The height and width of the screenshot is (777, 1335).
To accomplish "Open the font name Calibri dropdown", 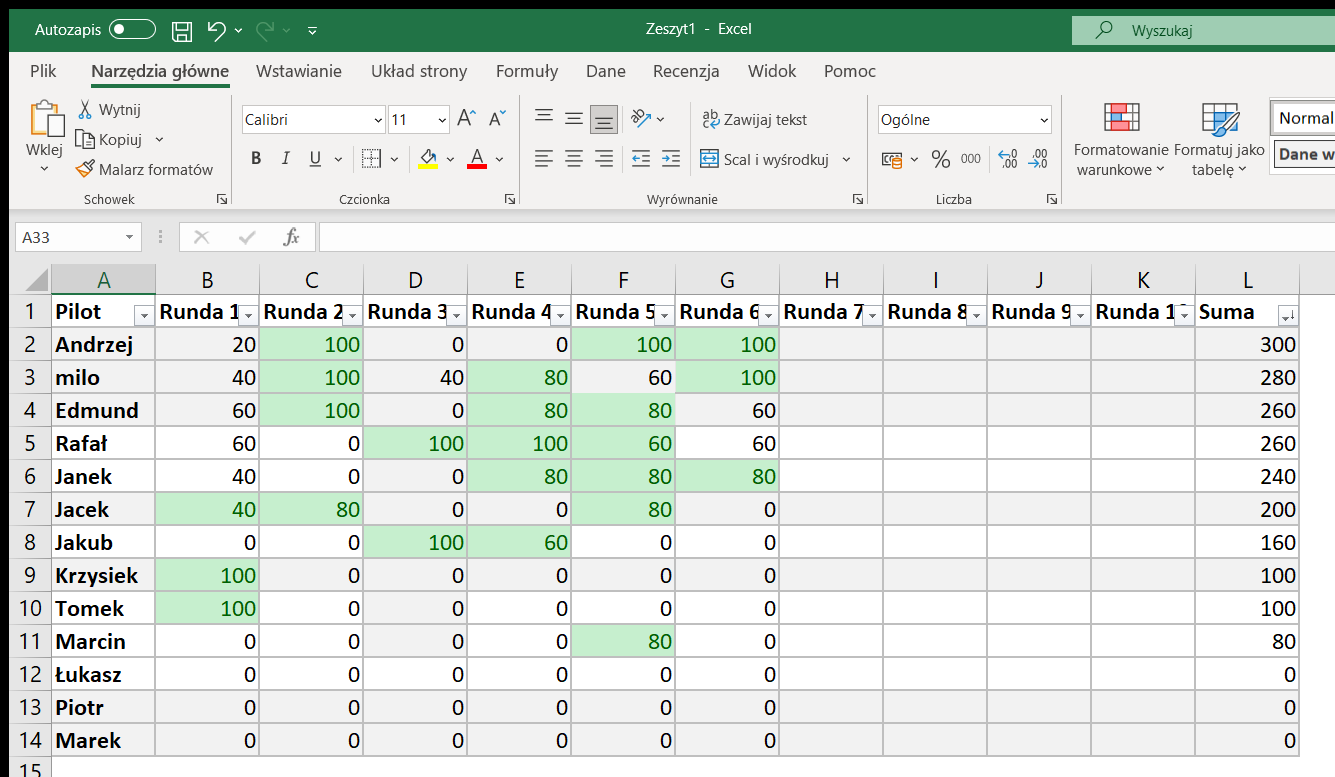I will coord(378,120).
